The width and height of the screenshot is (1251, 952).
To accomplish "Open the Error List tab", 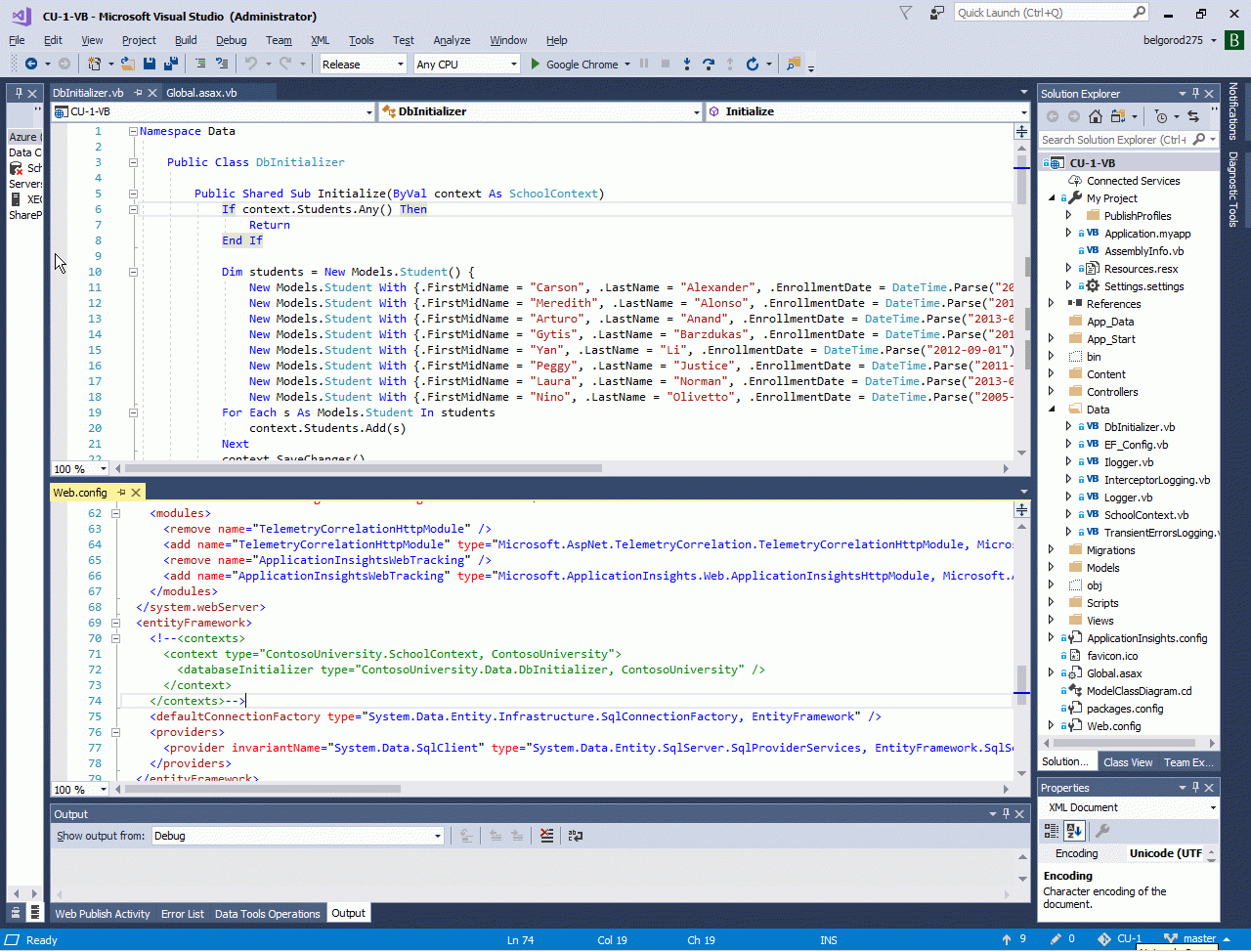I will click(x=182, y=914).
